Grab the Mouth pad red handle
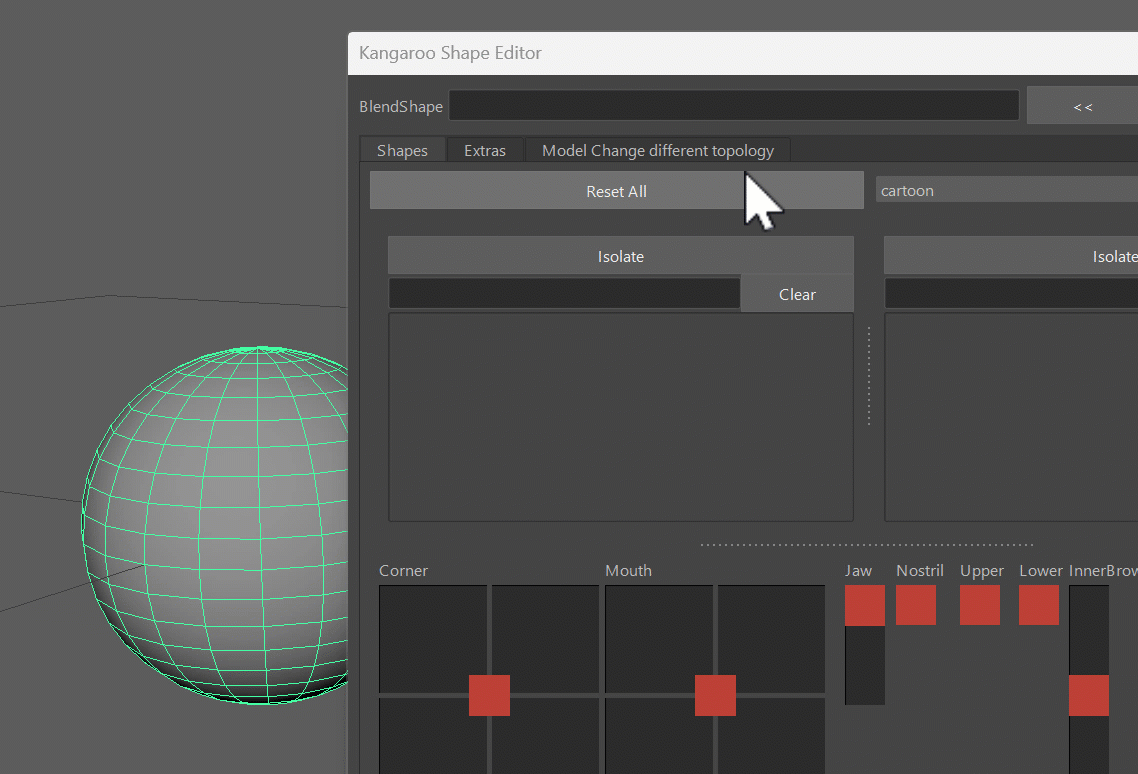Viewport: 1138px width, 774px height. click(x=715, y=695)
